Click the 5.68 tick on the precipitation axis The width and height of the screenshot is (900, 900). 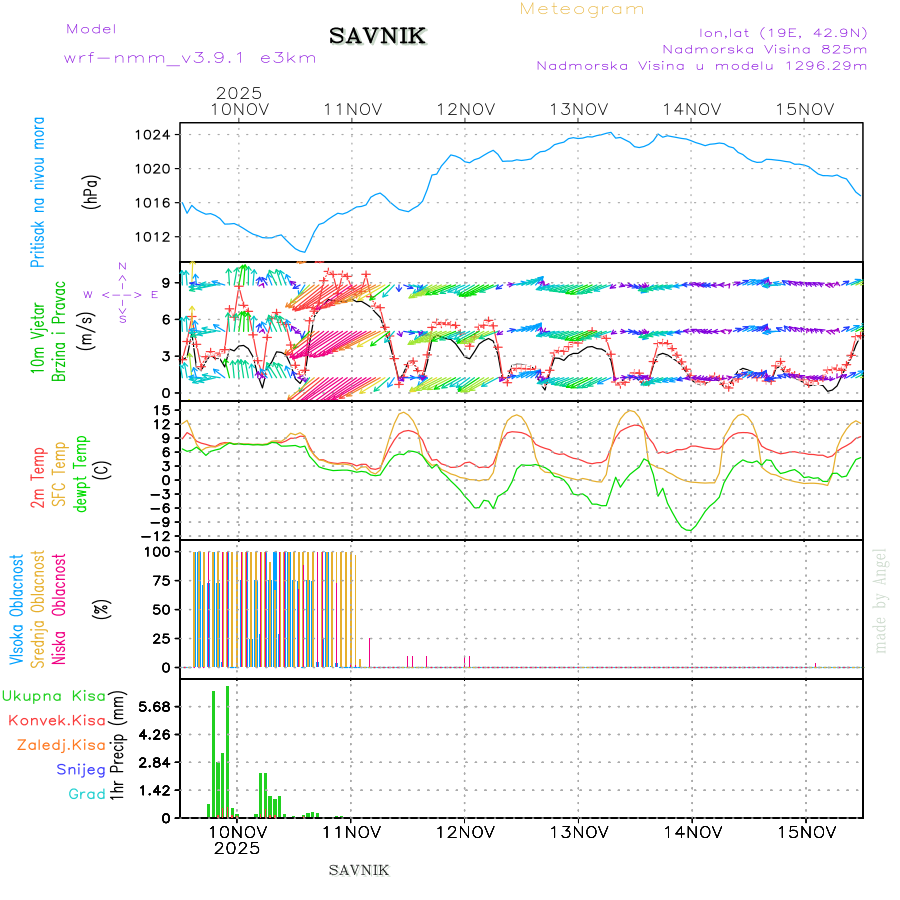[x=156, y=706]
